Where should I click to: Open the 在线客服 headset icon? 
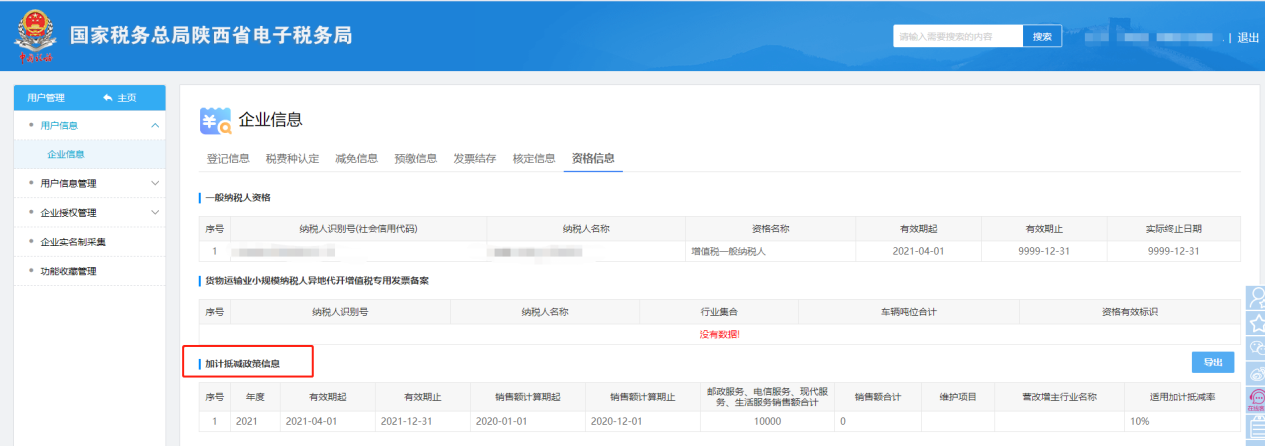(1255, 399)
